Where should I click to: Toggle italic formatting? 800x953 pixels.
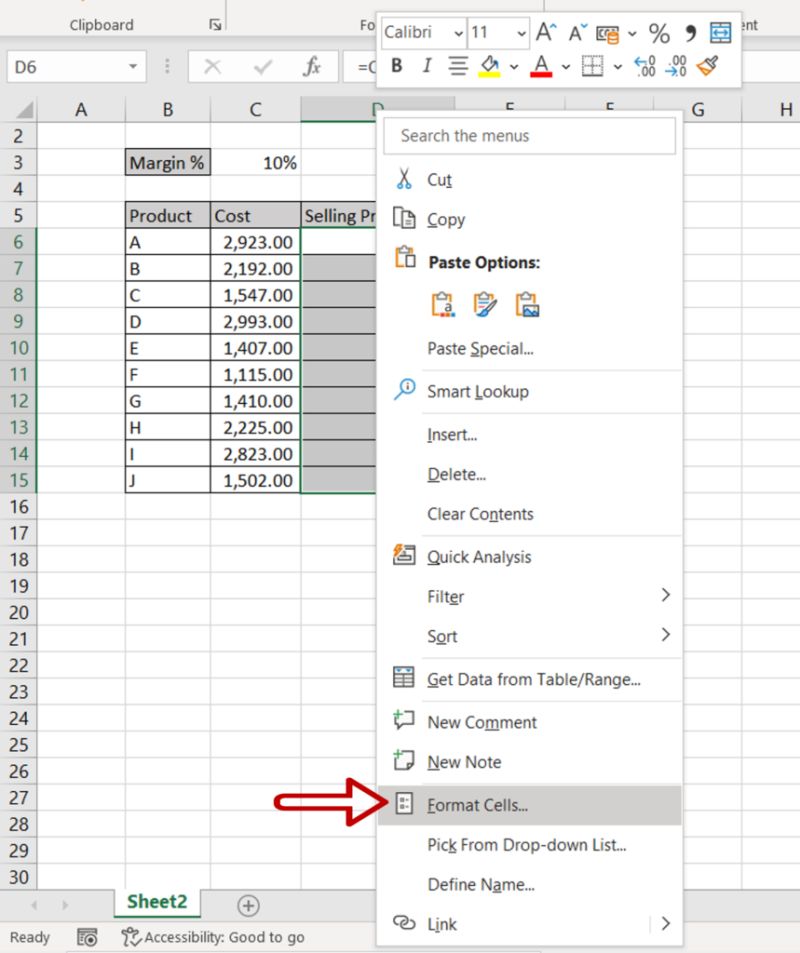coord(426,65)
